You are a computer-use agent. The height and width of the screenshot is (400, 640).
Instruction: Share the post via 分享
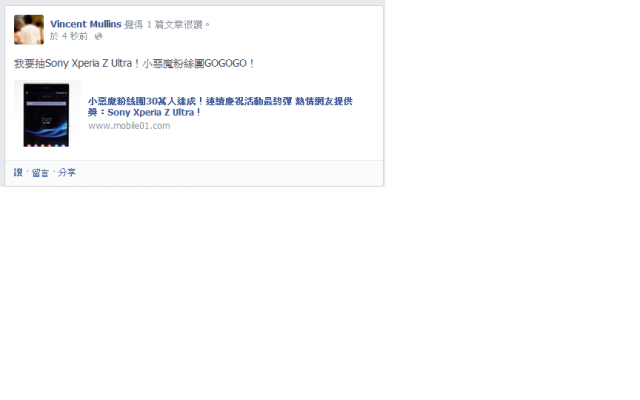tap(67, 173)
